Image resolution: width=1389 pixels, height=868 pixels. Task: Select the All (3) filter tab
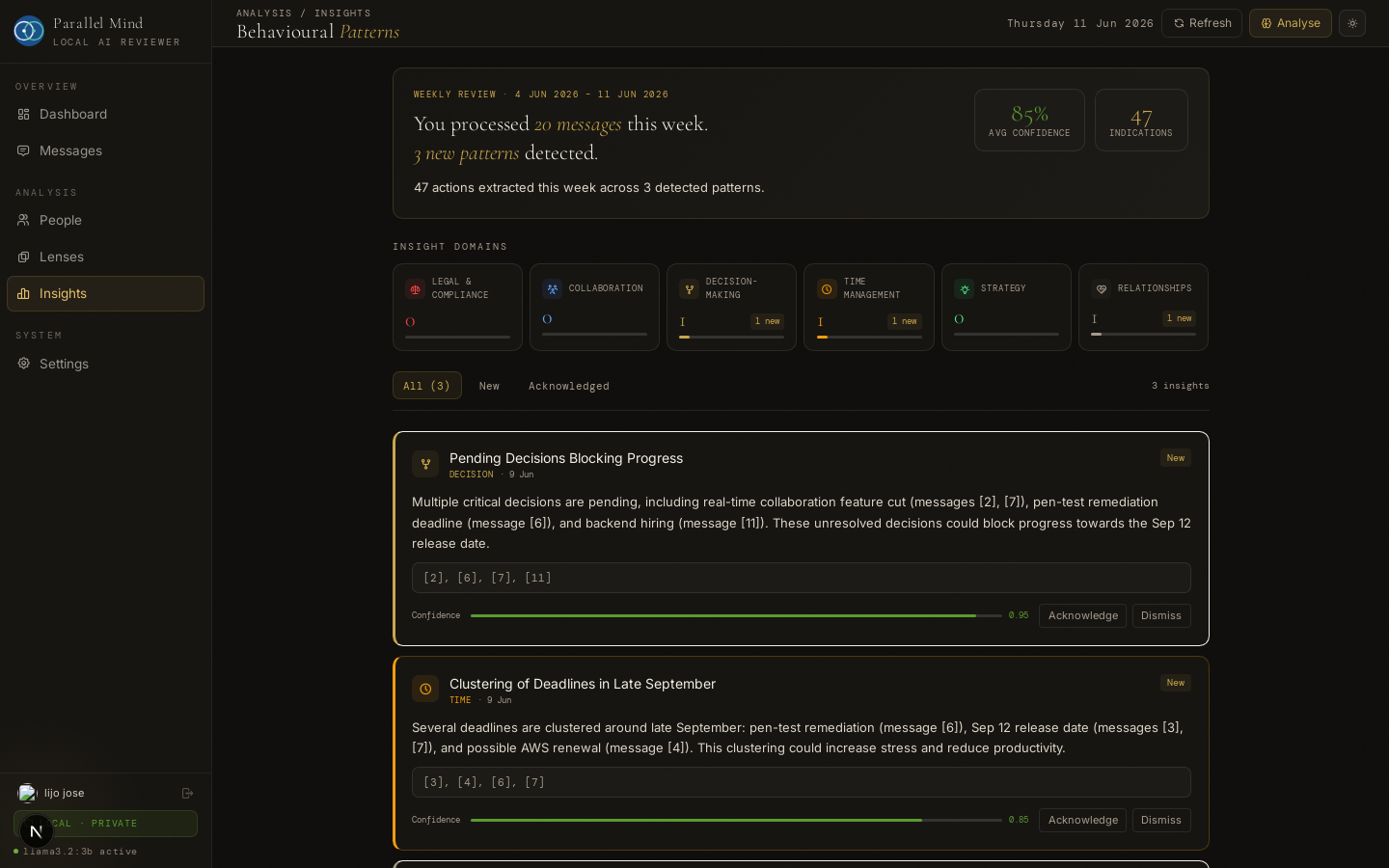pos(427,386)
